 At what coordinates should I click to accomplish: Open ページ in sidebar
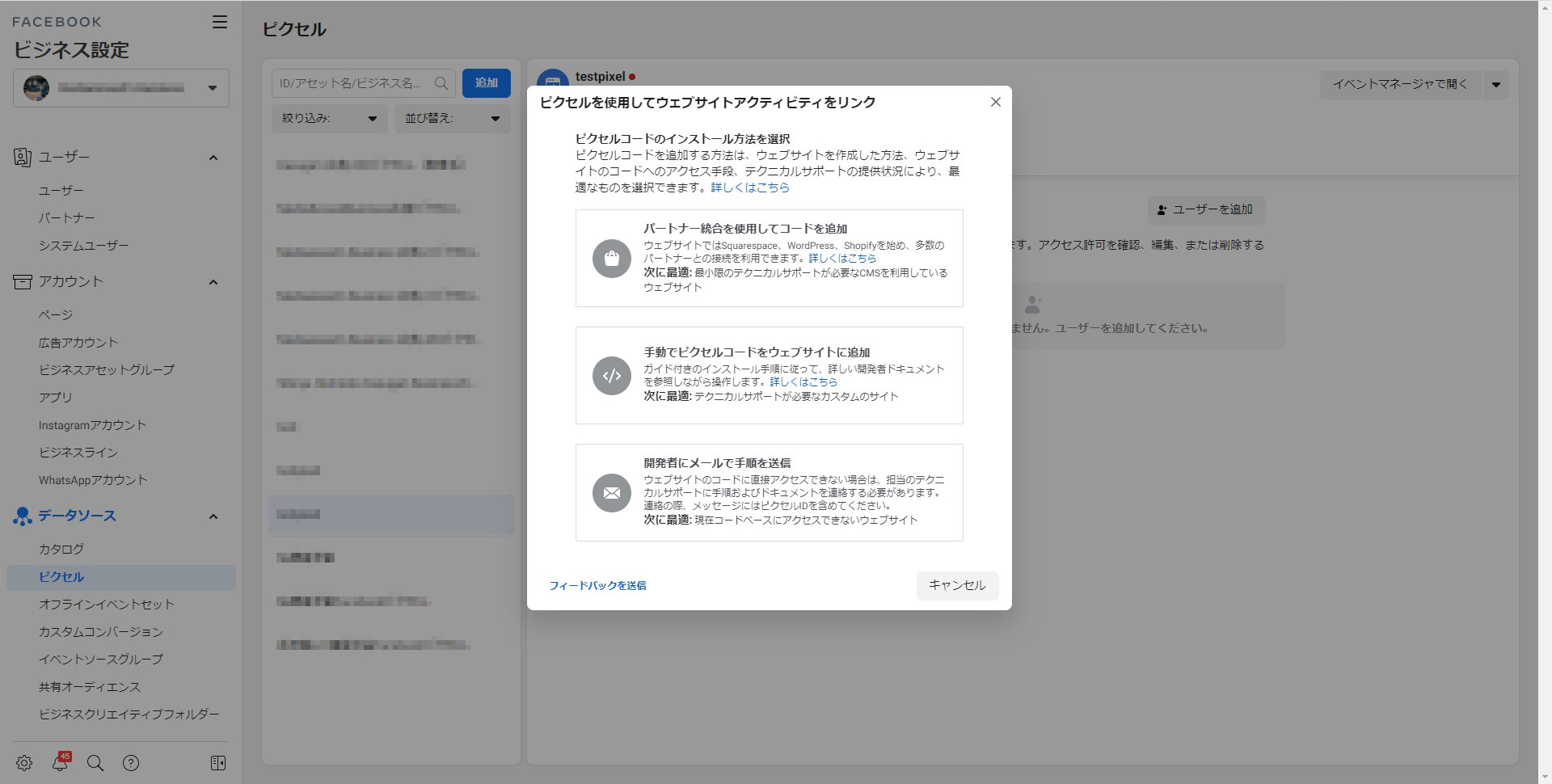(56, 315)
